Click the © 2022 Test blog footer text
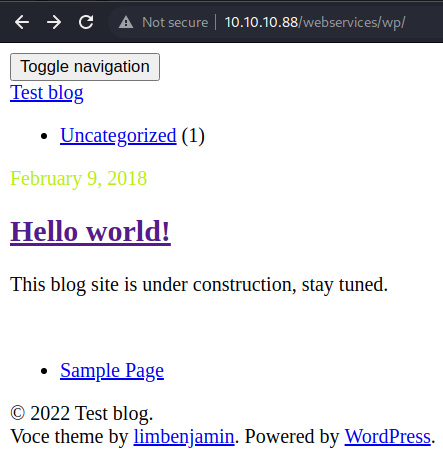The height and width of the screenshot is (453, 443). [x=82, y=413]
